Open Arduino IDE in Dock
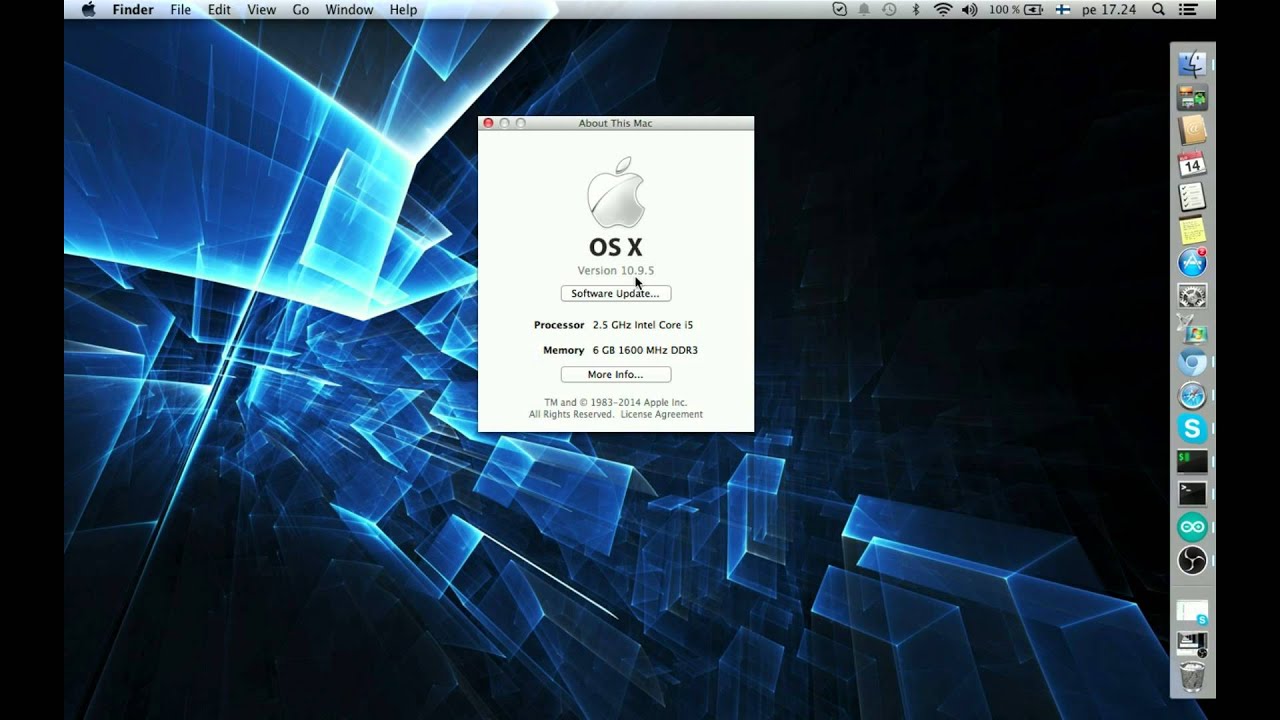The image size is (1280, 720). (1192, 527)
